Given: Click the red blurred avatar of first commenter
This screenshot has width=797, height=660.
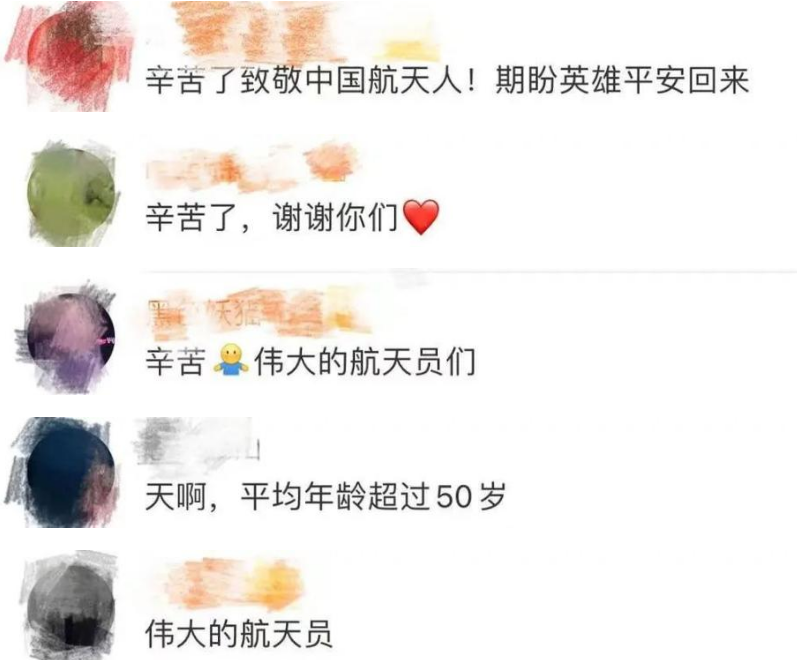Looking at the screenshot, I should 71,58.
